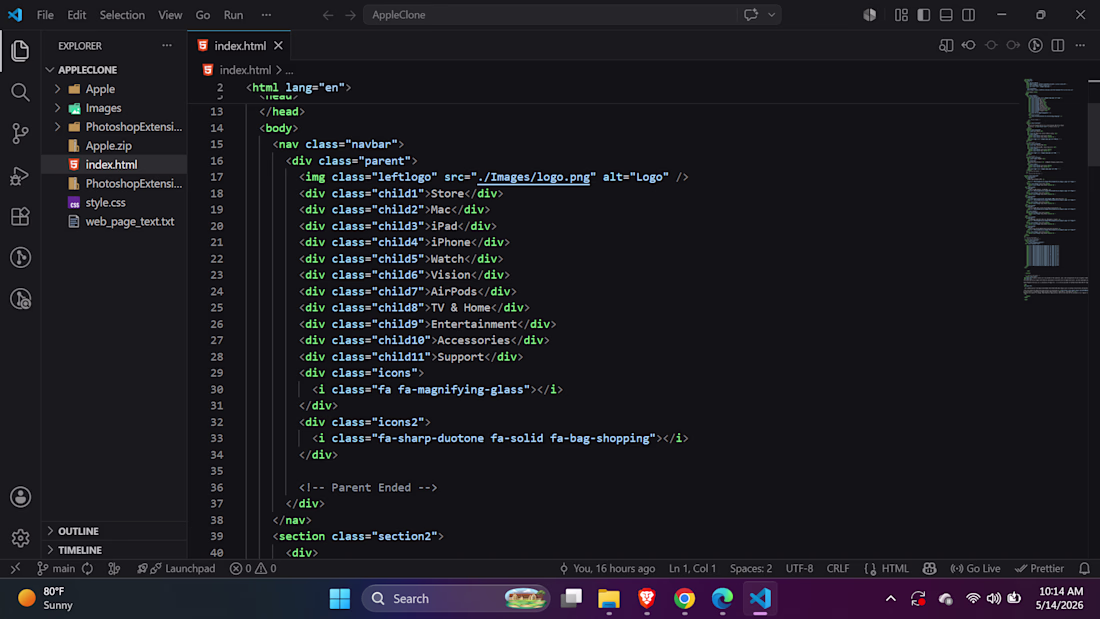Open the Explorer view in activity bar
1100x619 pixels.
pyautogui.click(x=20, y=51)
